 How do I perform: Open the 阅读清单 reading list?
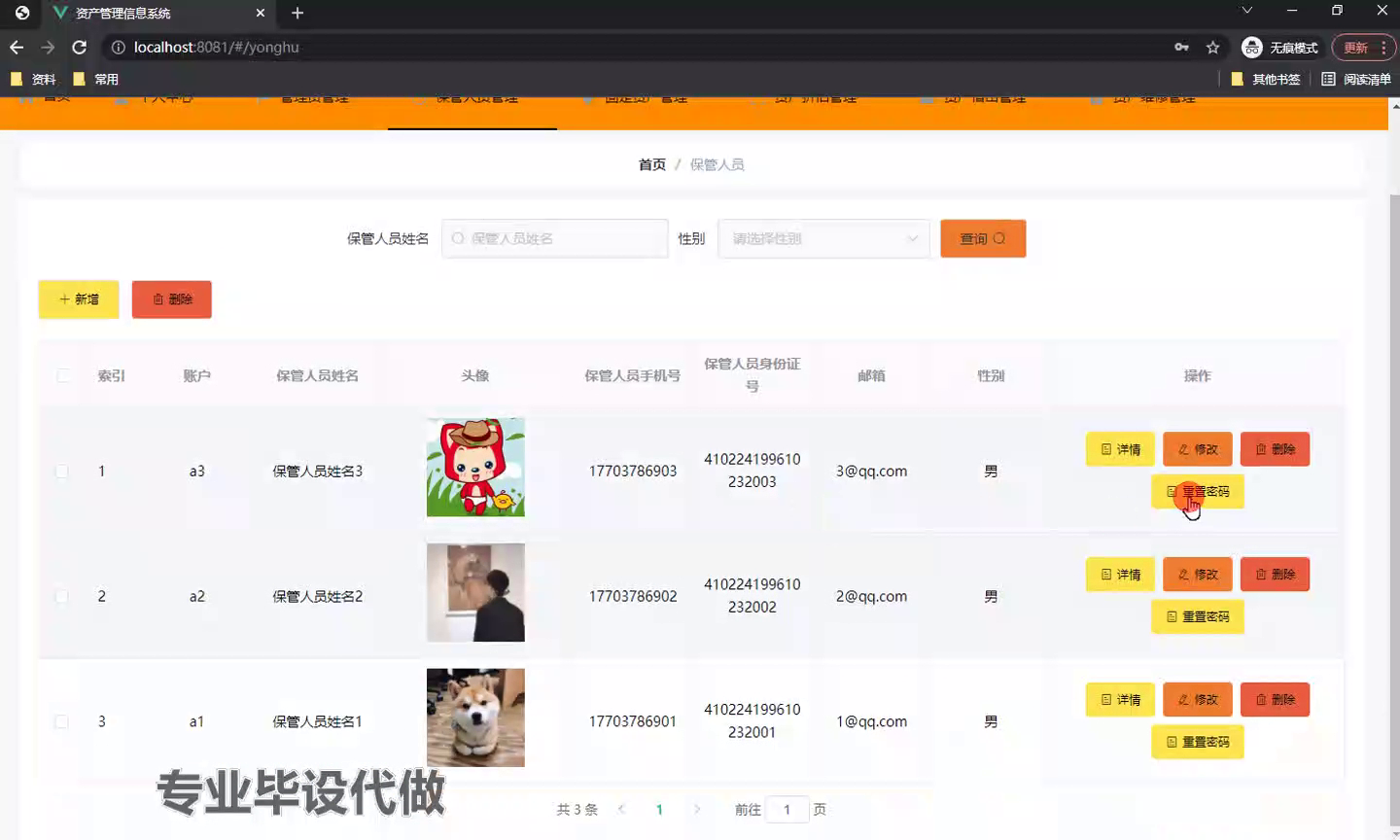point(1355,79)
